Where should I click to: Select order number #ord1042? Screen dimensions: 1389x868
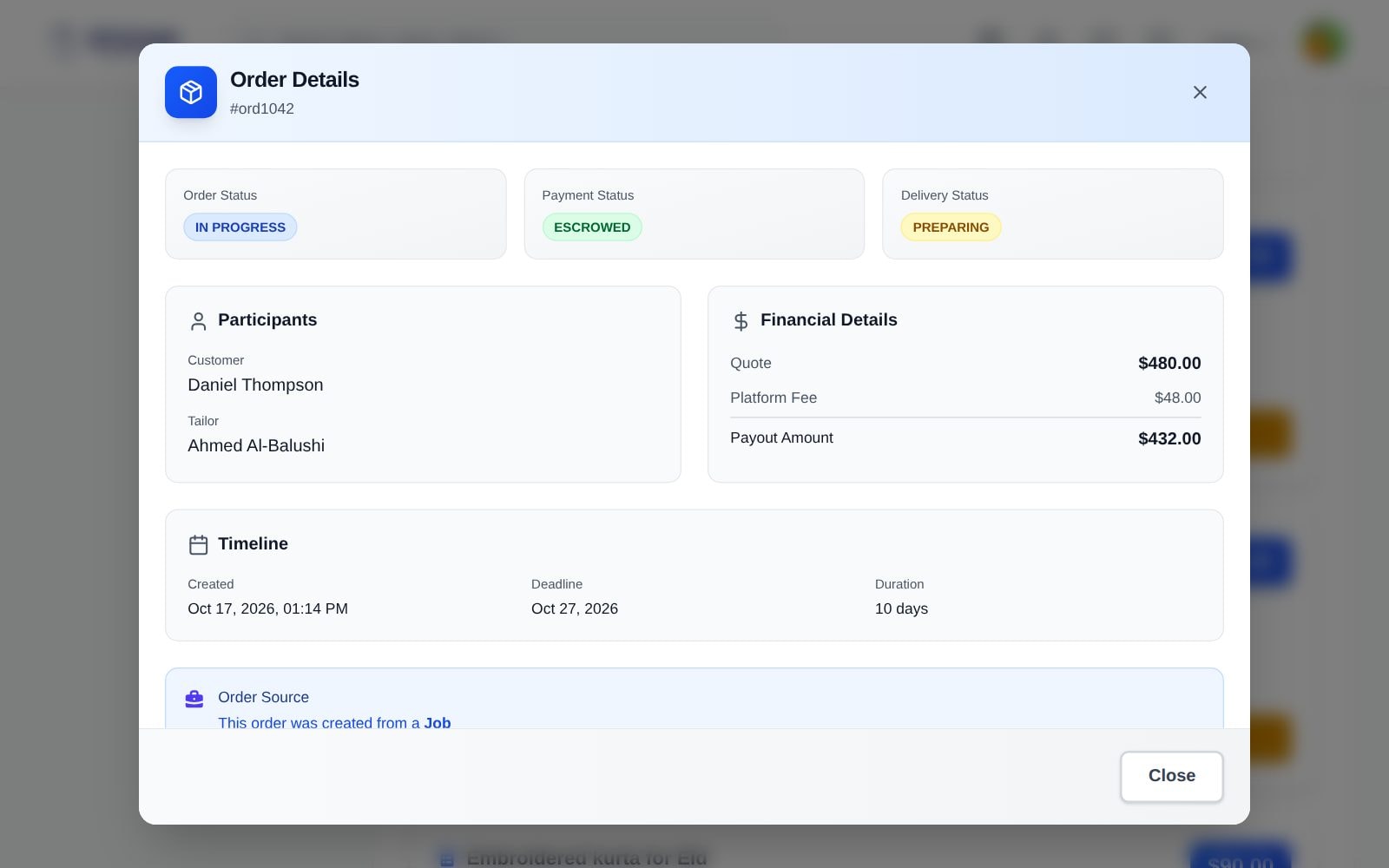coord(262,108)
